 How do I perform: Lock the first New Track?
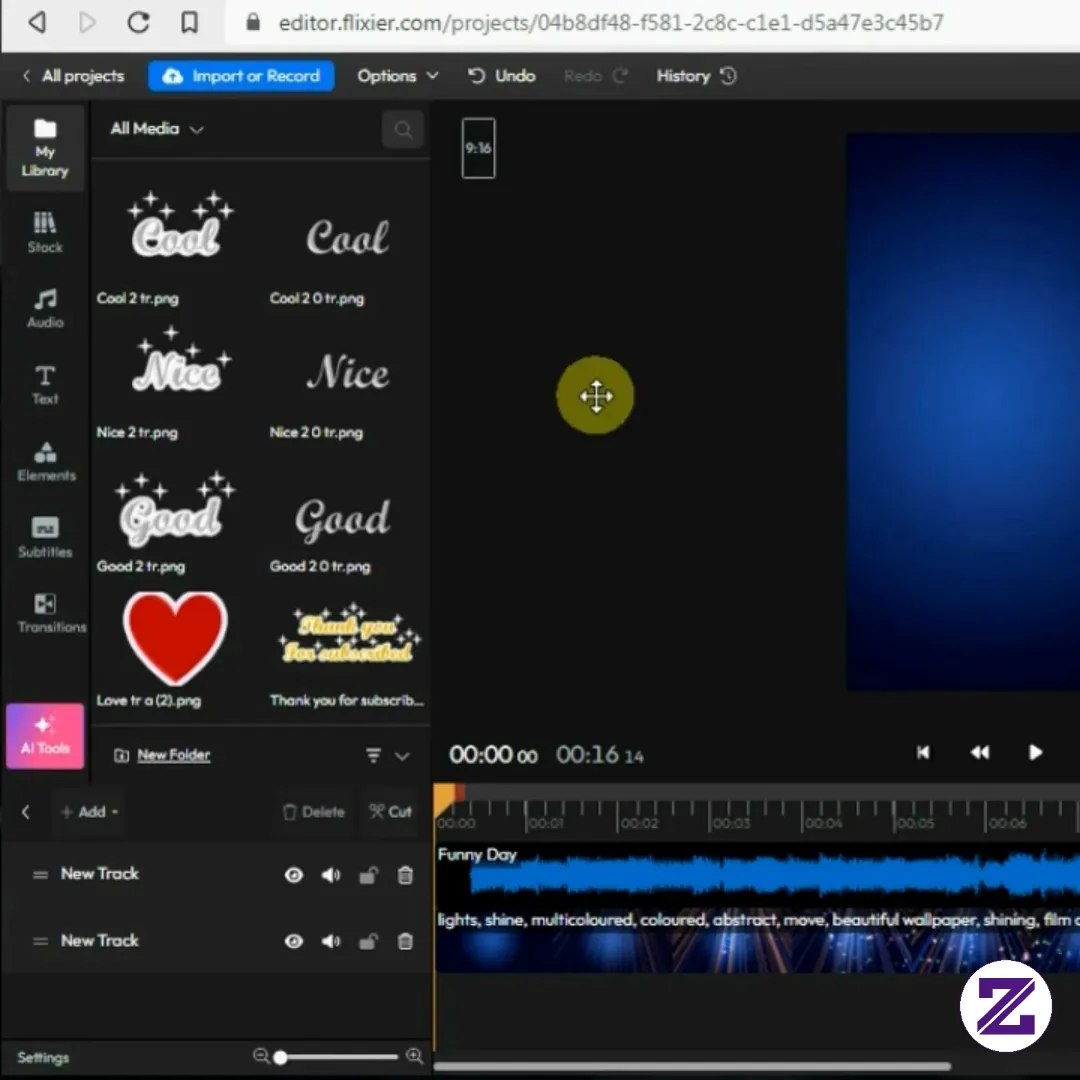368,875
